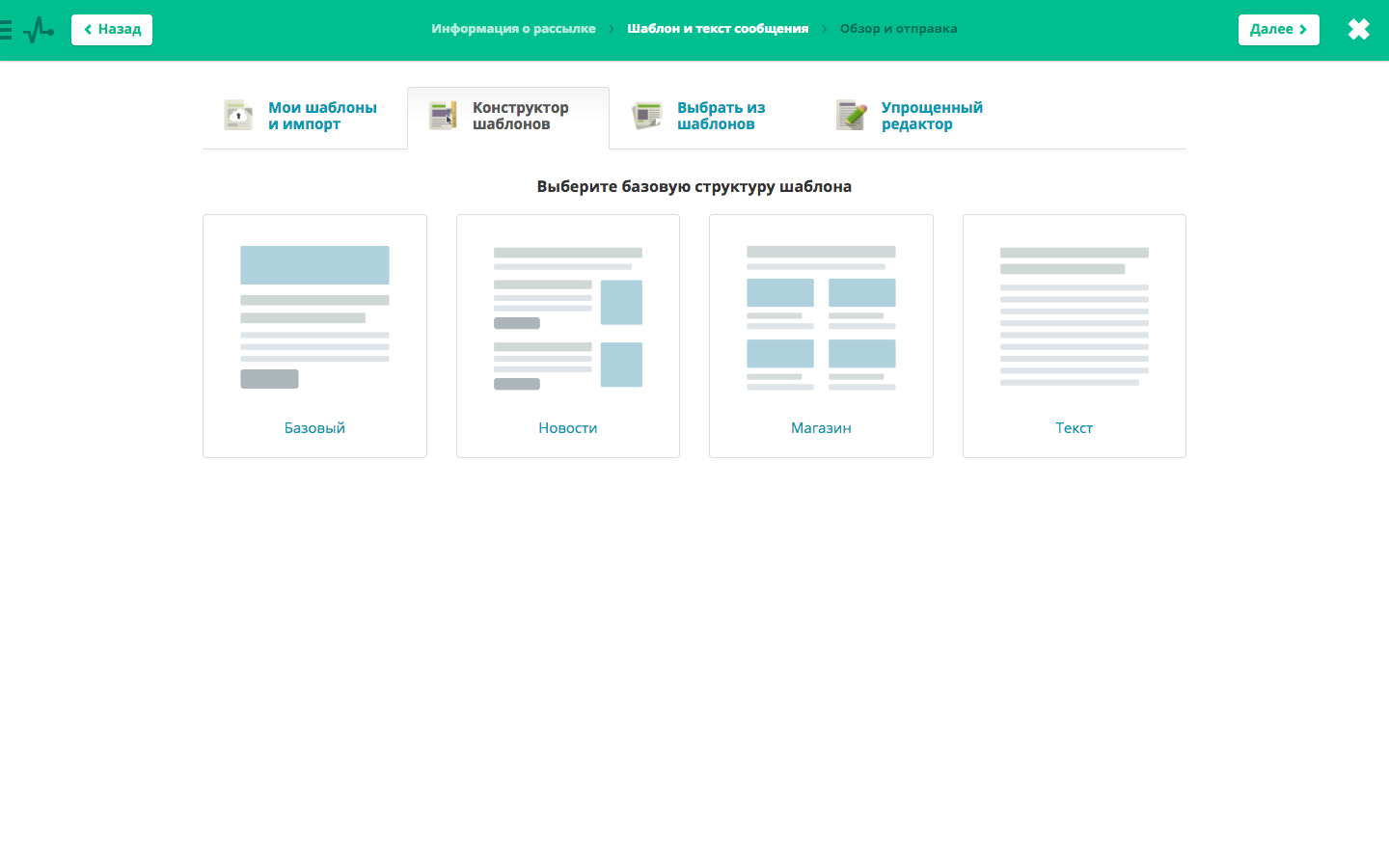Click the pulse logo icon
Viewport: 1389px width, 868px height.
[39, 30]
